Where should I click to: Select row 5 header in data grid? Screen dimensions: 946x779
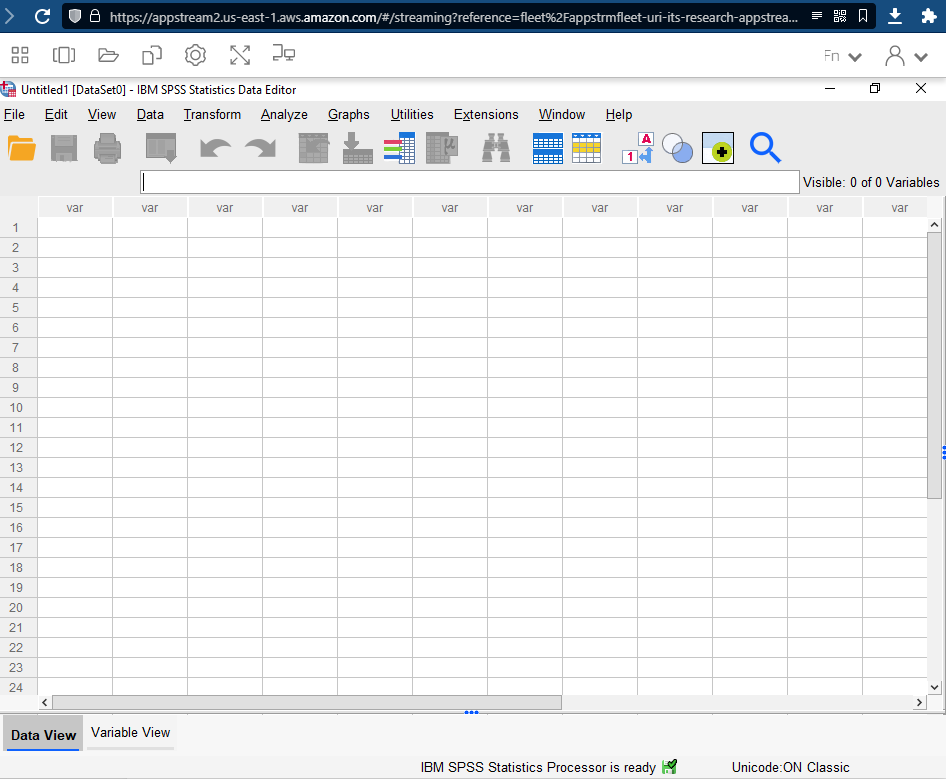click(17, 307)
